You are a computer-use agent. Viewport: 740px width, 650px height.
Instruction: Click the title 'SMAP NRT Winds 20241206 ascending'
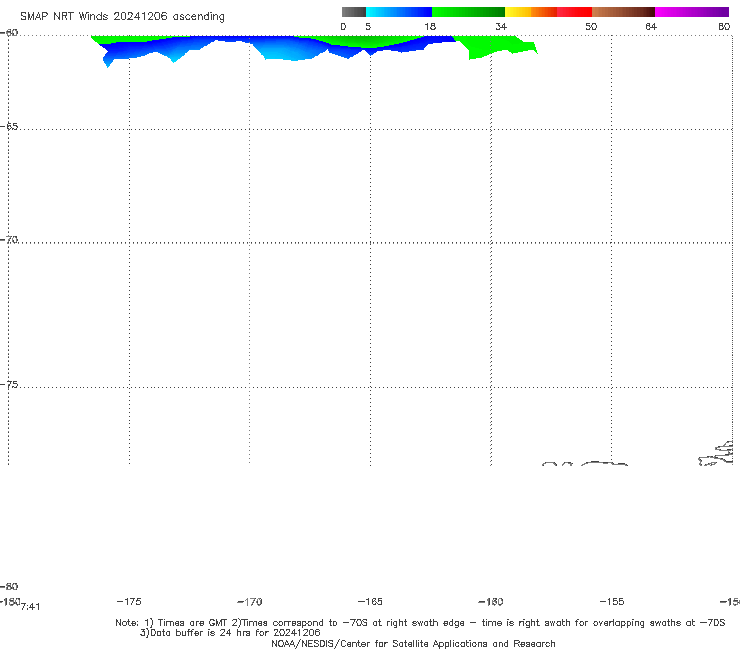pyautogui.click(x=122, y=17)
